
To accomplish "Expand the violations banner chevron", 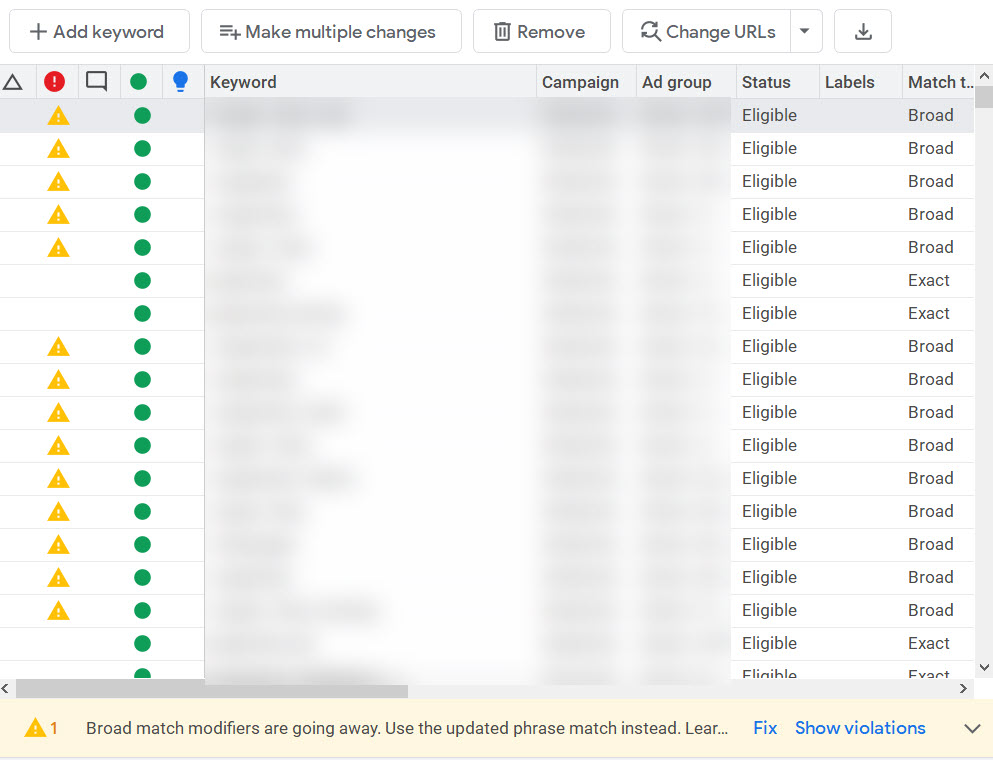I will click(971, 728).
